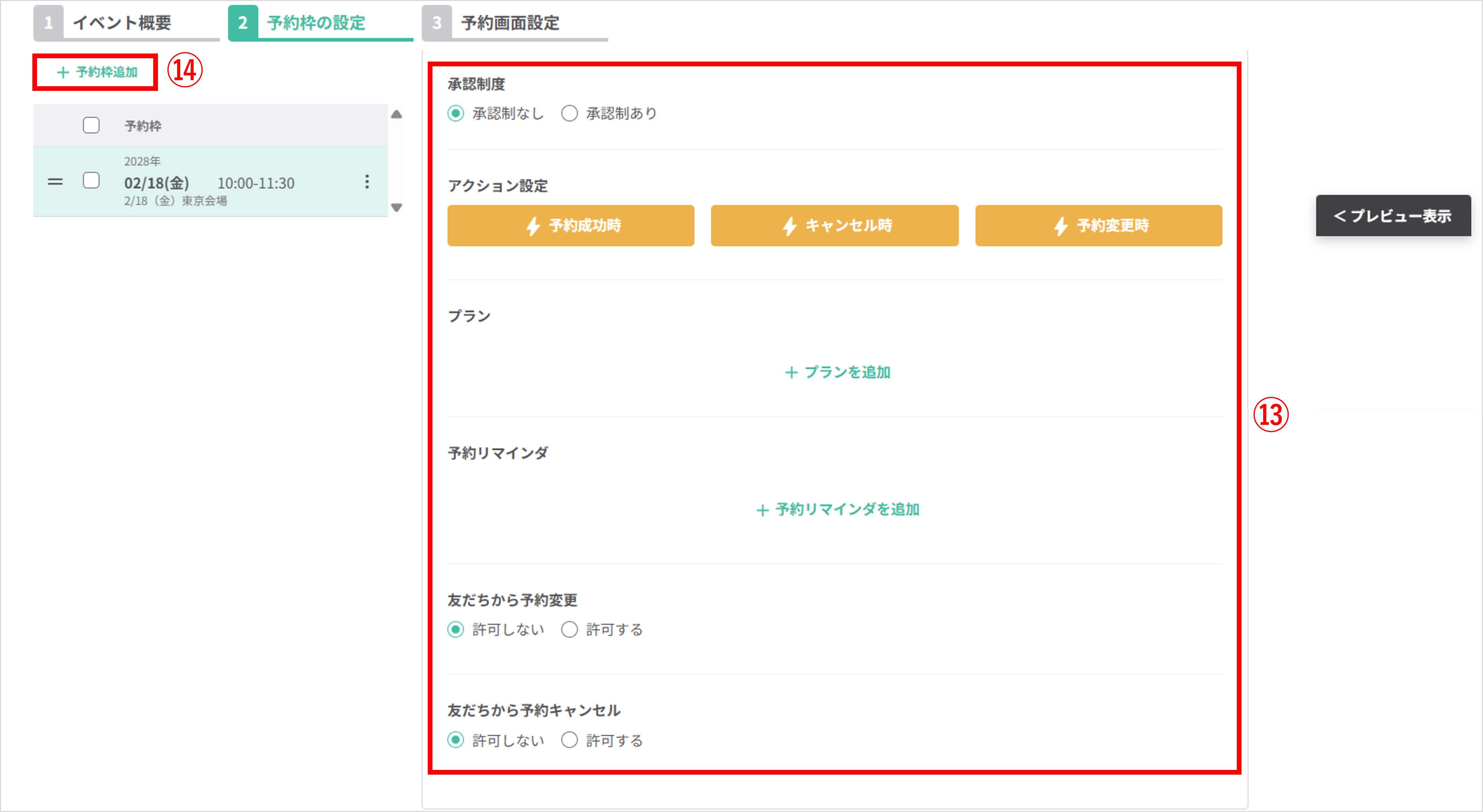Grab the drag handle of 02/18 slot

pyautogui.click(x=55, y=182)
